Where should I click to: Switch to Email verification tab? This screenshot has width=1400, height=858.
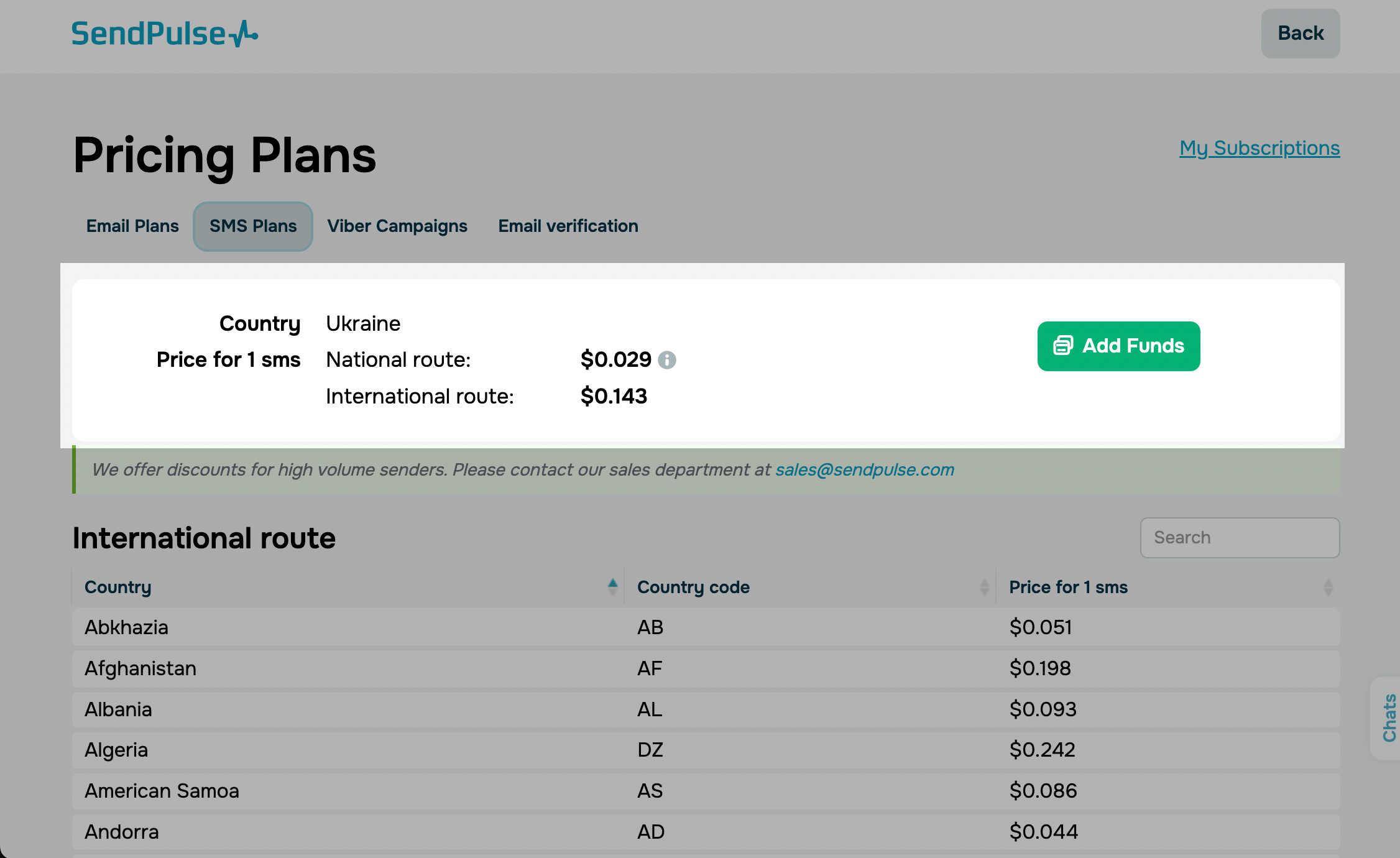coord(568,226)
